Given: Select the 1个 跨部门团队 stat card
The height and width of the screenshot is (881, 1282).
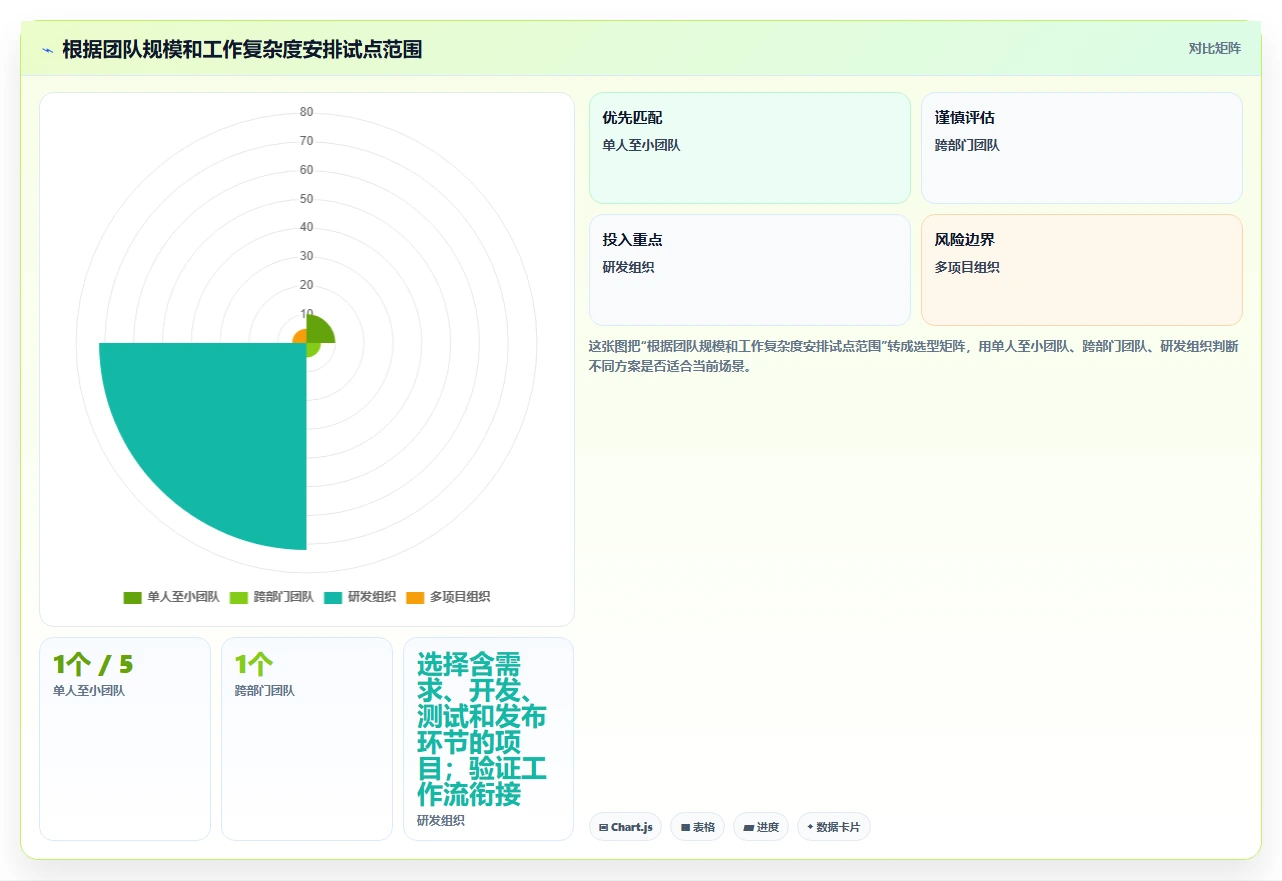Looking at the screenshot, I should tap(307, 739).
